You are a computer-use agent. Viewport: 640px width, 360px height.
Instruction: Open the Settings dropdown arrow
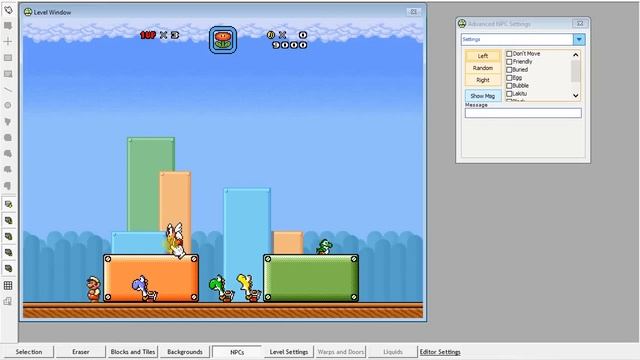click(x=579, y=39)
